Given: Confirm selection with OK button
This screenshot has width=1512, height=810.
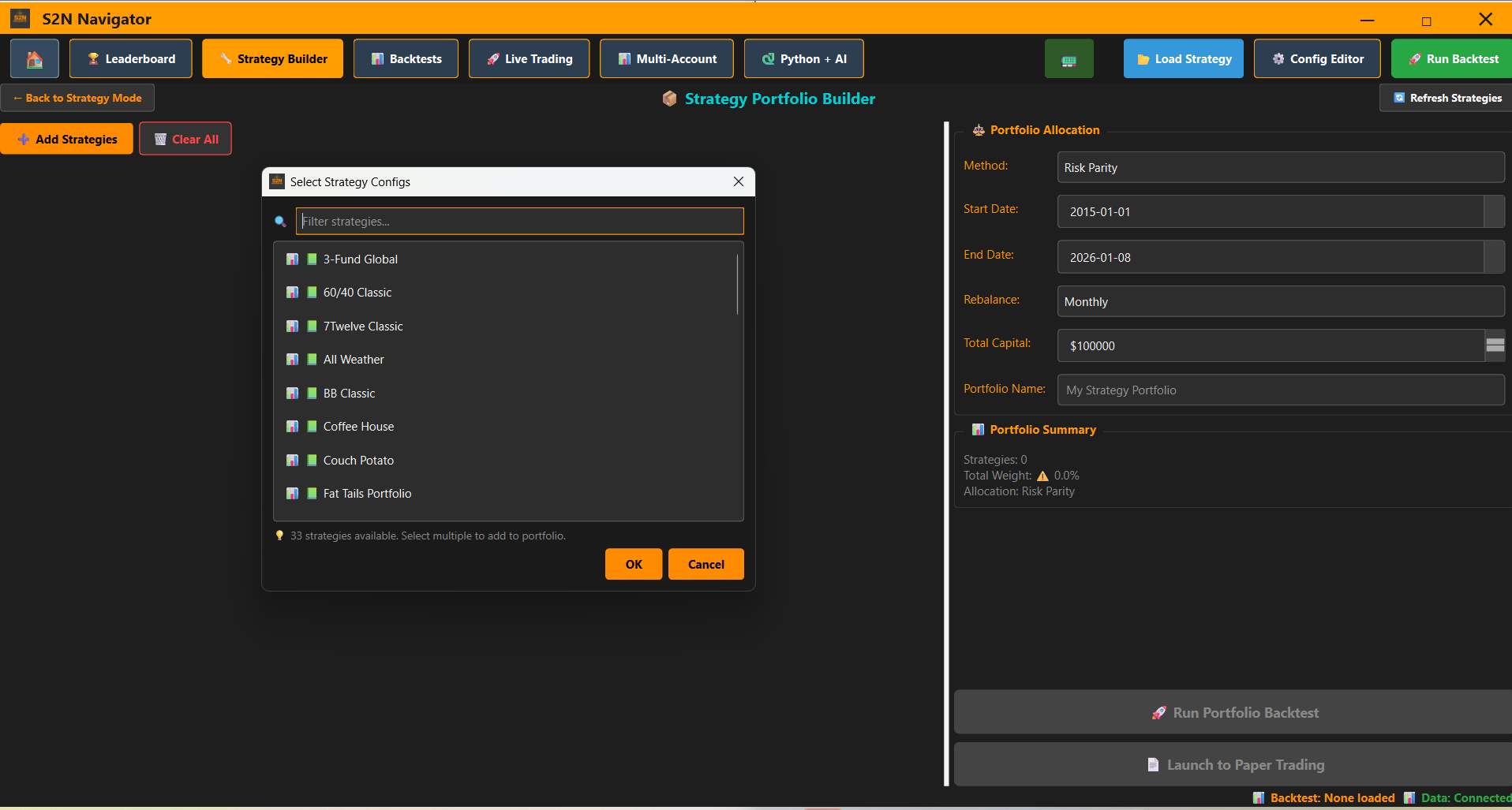Looking at the screenshot, I should click(x=634, y=565).
